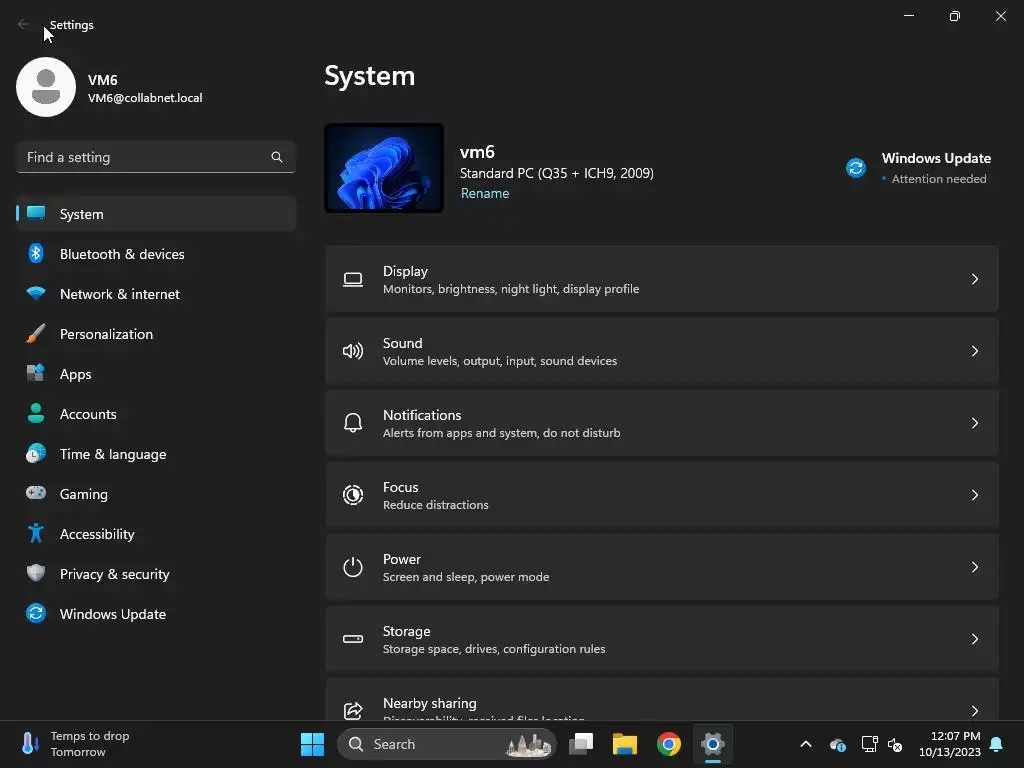Screen dimensions: 1024x768
Task: Open the Power settings chevron
Action: 974,567
